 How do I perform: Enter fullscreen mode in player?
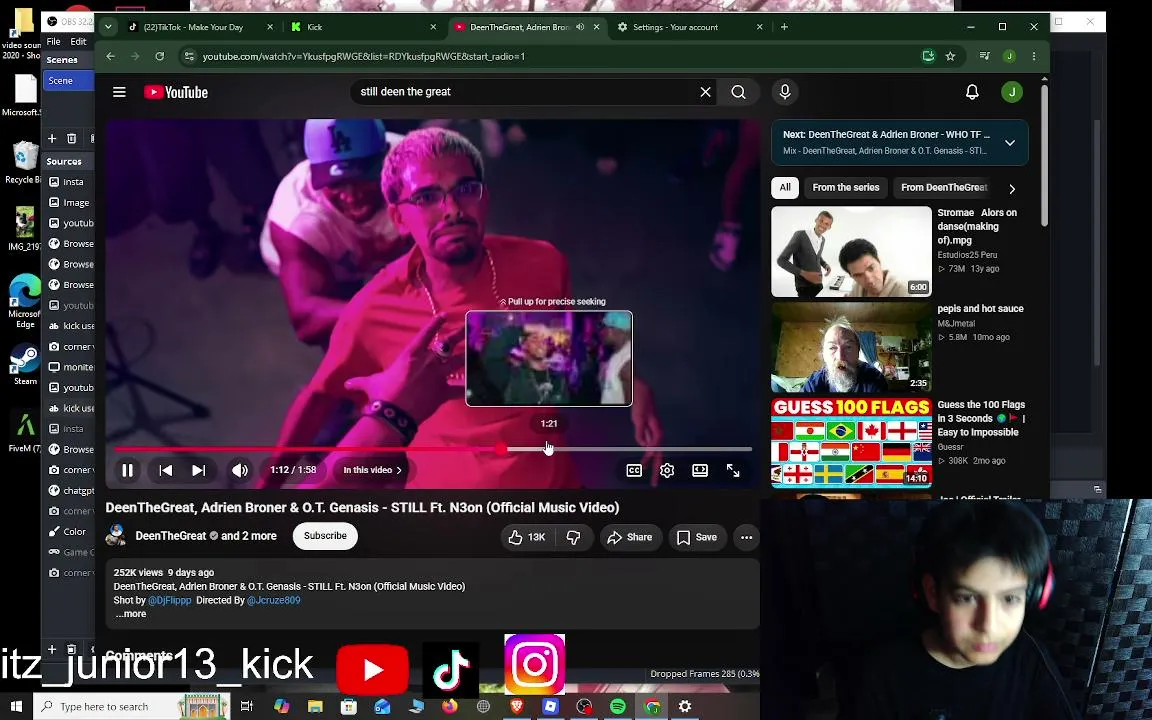click(733, 470)
